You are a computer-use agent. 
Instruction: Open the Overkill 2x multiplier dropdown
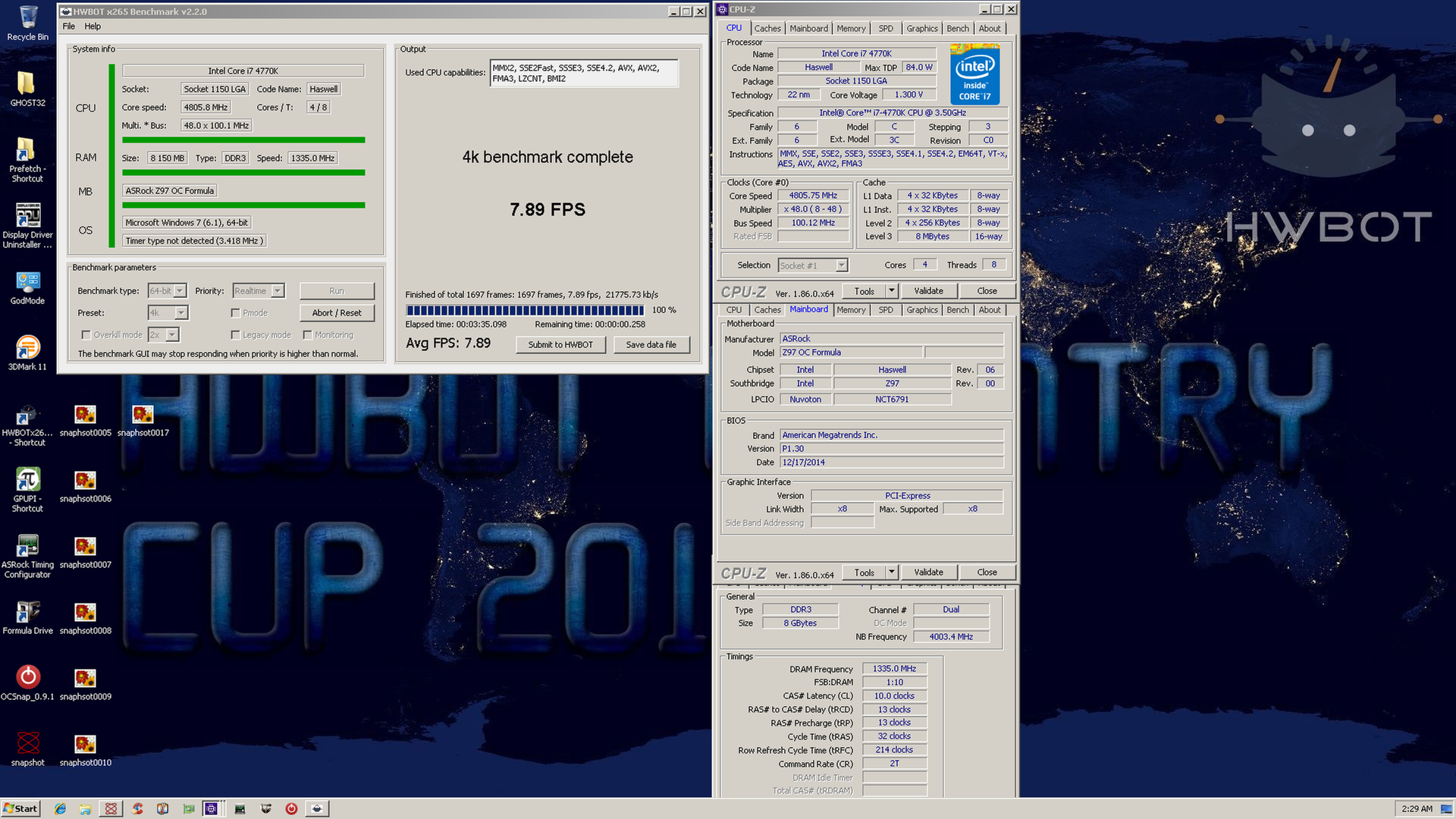point(163,335)
